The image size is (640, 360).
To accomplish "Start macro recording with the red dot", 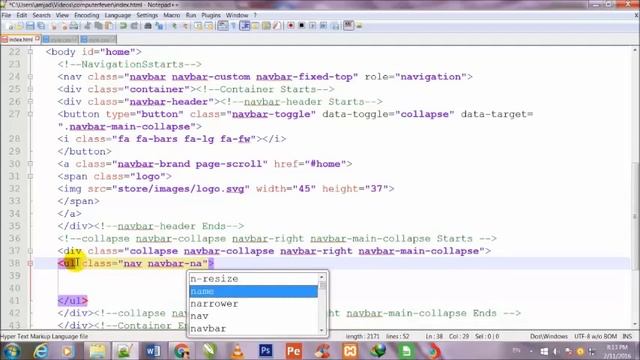I will point(291,26).
